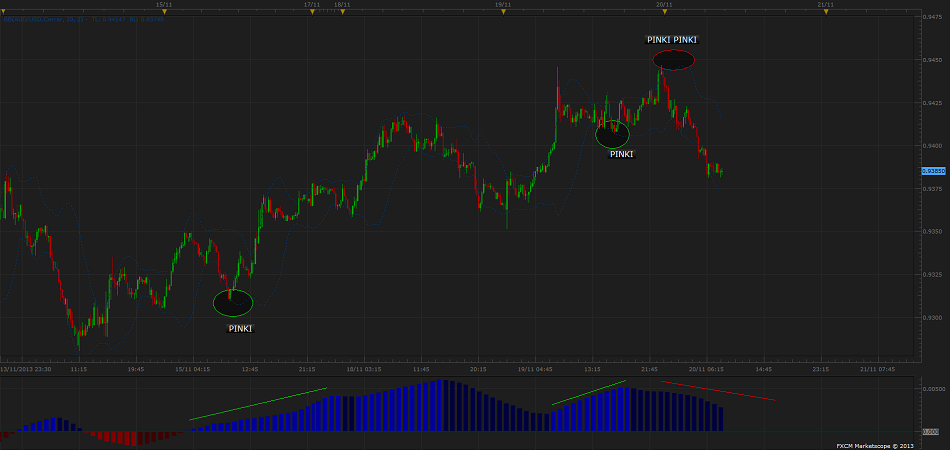The image size is (950, 450).
Task: Select the Bollinger Bands indicator label at top left
Action: 60,19
